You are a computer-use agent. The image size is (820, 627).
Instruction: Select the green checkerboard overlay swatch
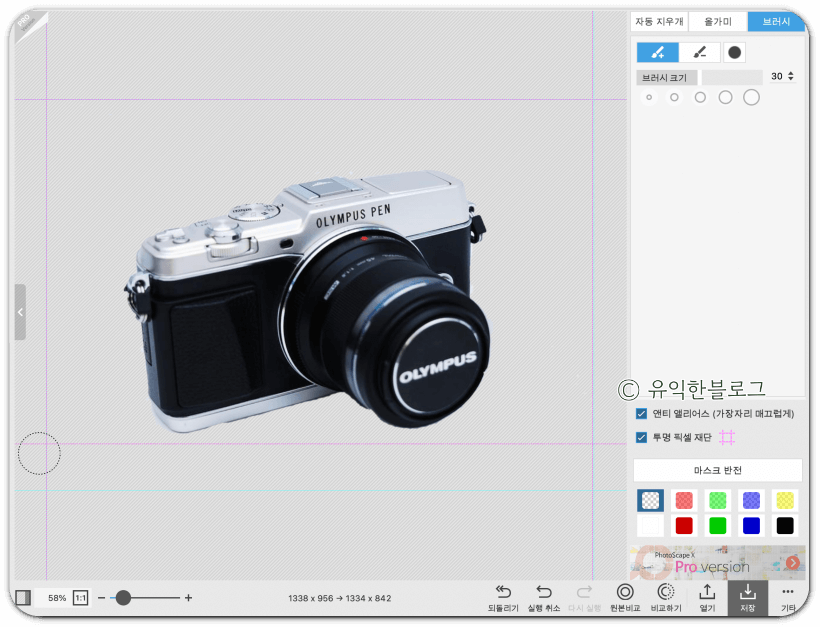coord(718,500)
